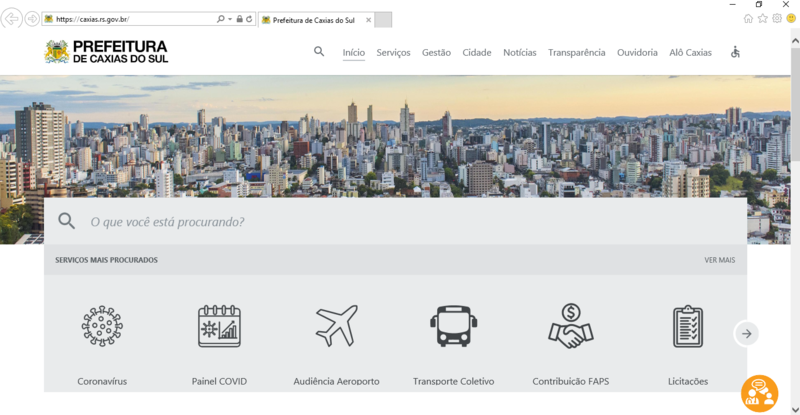This screenshot has width=800, height=415.
Task: Click the smiley feedback icon
Action: (791, 19)
